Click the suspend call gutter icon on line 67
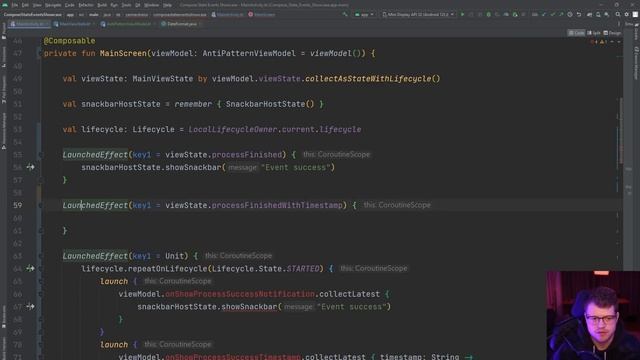This screenshot has height=360, width=640. tap(31, 306)
